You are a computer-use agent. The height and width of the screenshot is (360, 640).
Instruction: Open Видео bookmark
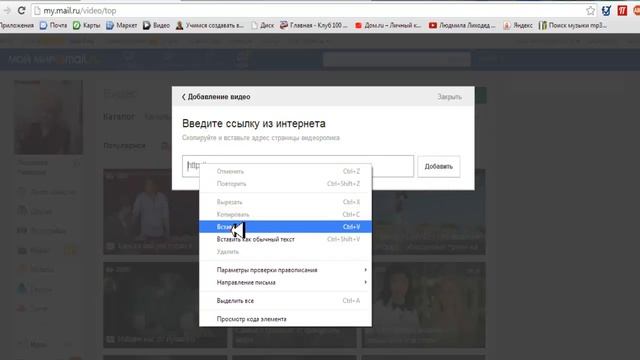point(156,25)
